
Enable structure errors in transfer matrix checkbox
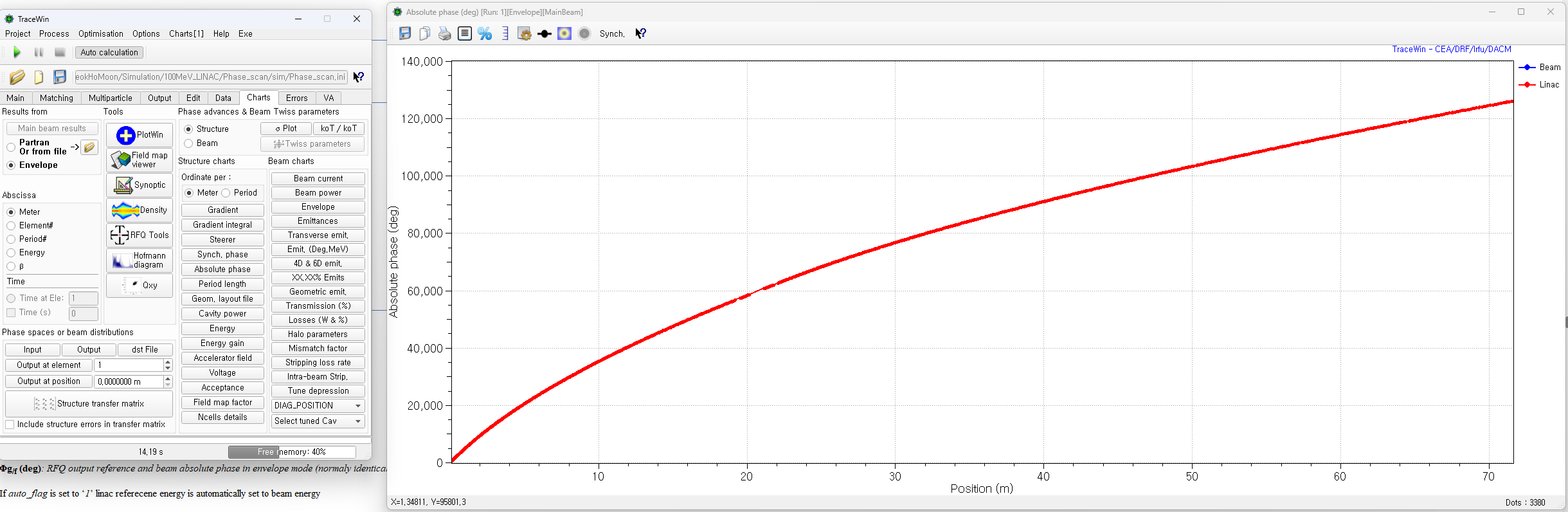pyautogui.click(x=10, y=425)
